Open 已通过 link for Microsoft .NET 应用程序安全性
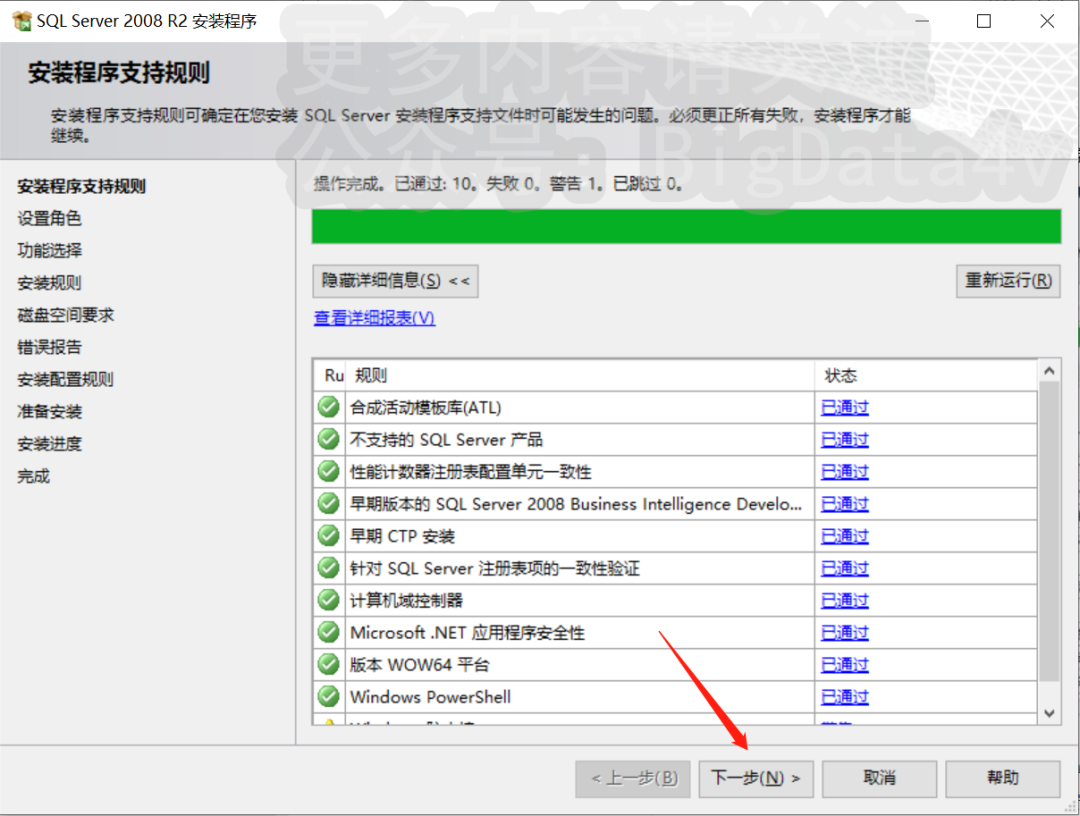 click(x=844, y=632)
